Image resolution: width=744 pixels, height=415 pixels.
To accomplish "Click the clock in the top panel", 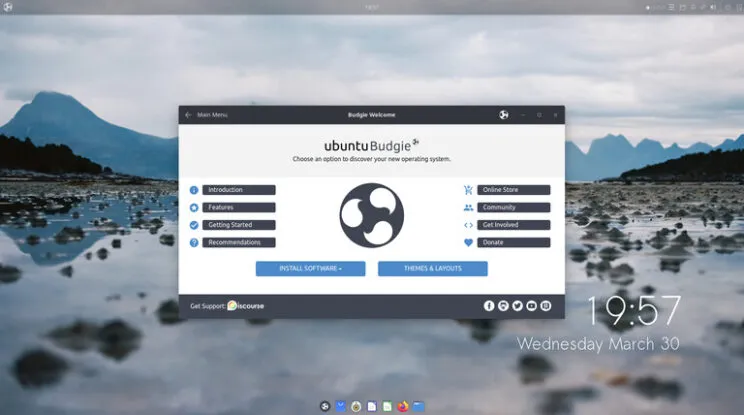I will coord(372,7).
